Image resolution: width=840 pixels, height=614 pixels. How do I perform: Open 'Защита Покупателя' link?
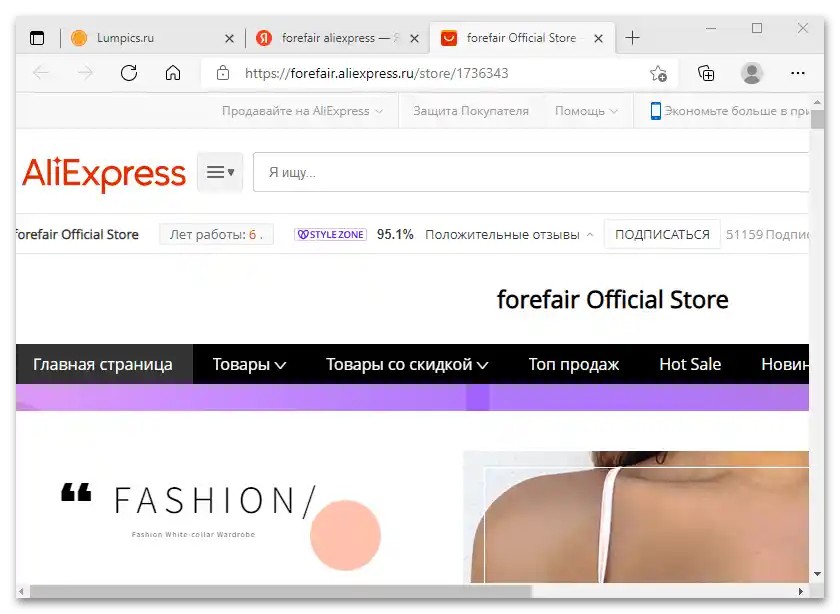point(470,111)
